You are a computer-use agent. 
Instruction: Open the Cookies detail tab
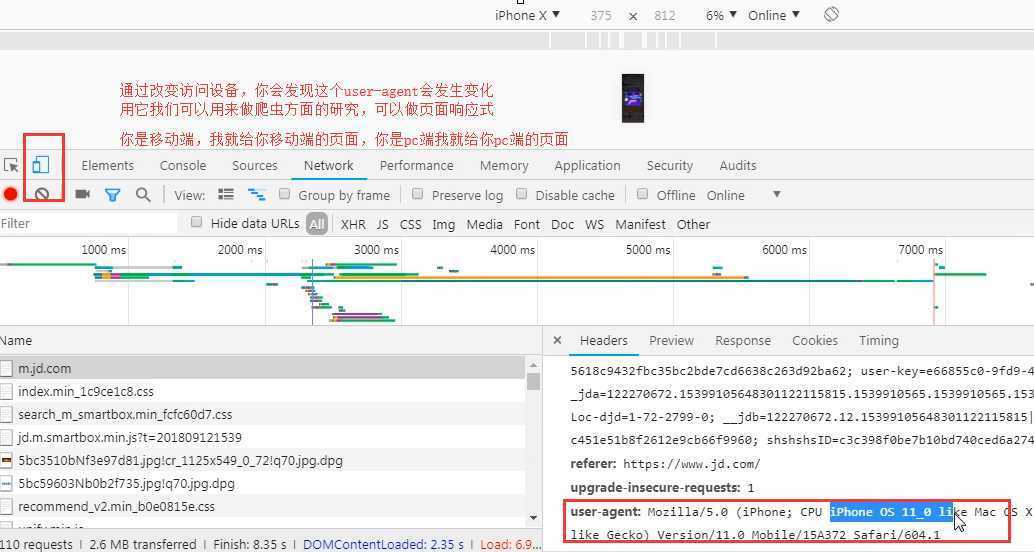(x=814, y=340)
